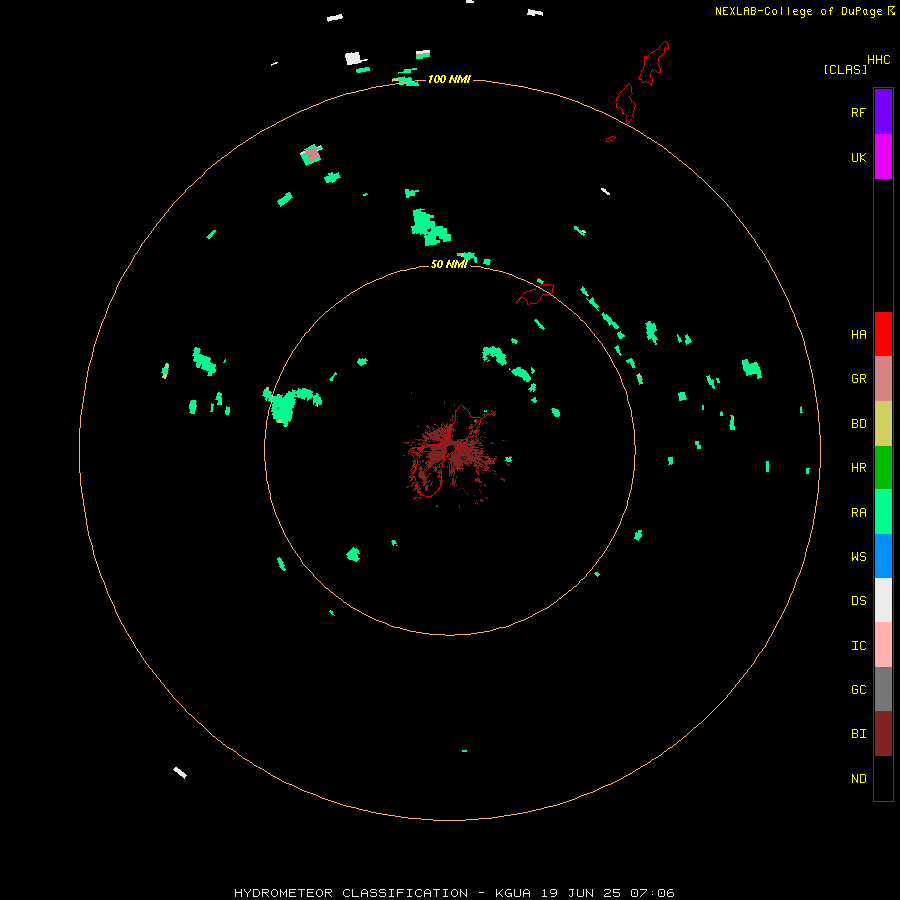The height and width of the screenshot is (900, 900).
Task: Click the 50 NMI range ring label
Action: (449, 264)
